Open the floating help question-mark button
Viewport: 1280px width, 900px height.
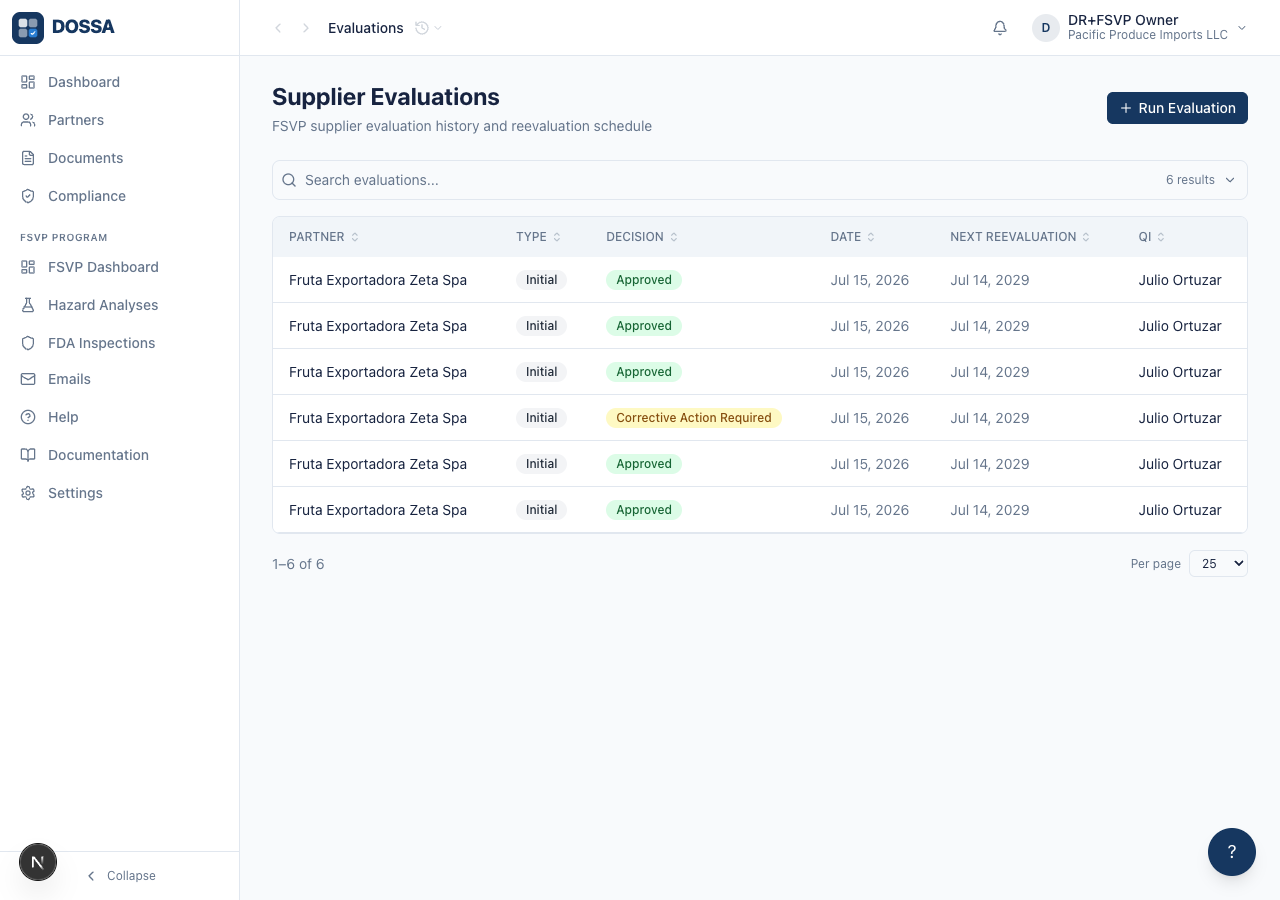[1232, 852]
